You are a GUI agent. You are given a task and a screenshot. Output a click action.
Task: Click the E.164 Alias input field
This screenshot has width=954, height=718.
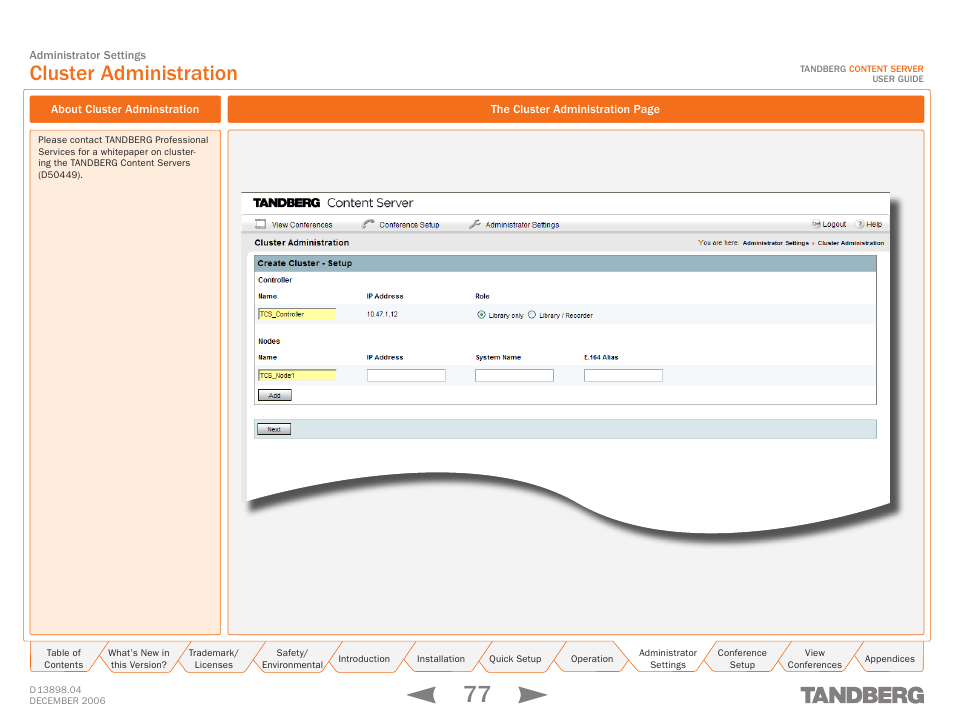623,375
